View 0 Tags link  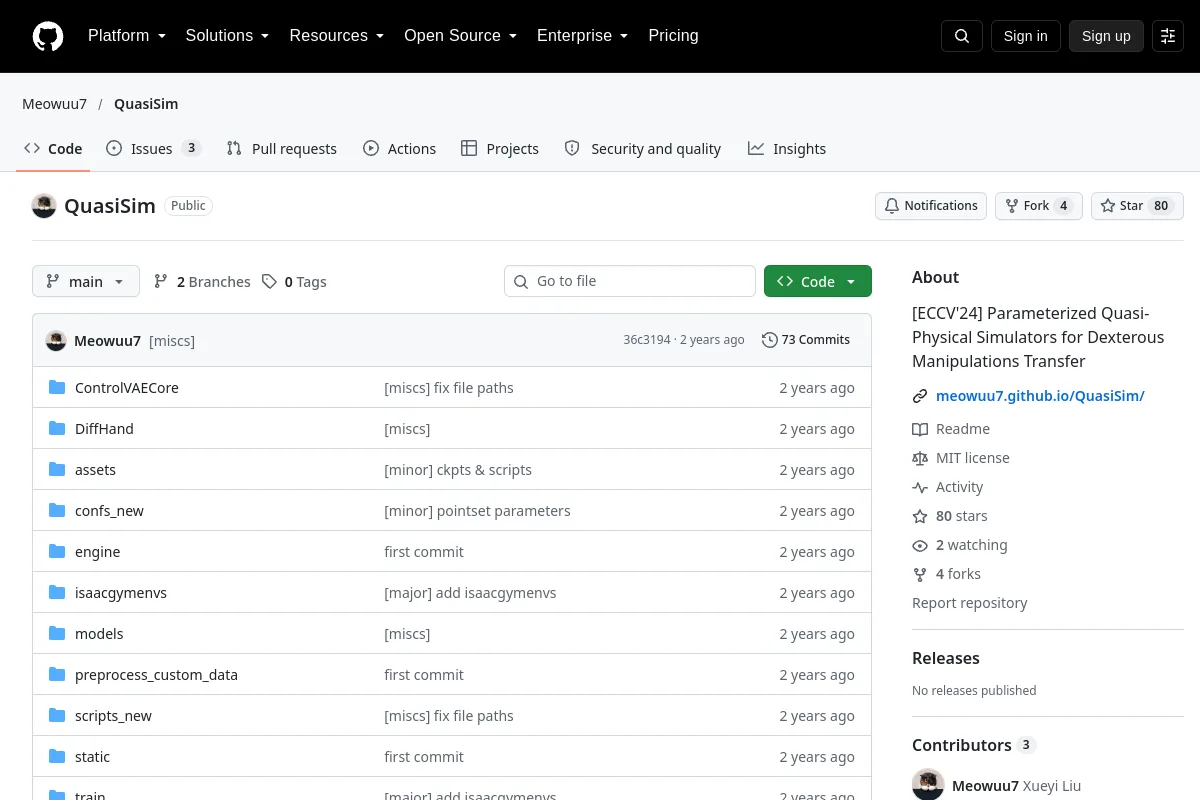(294, 282)
